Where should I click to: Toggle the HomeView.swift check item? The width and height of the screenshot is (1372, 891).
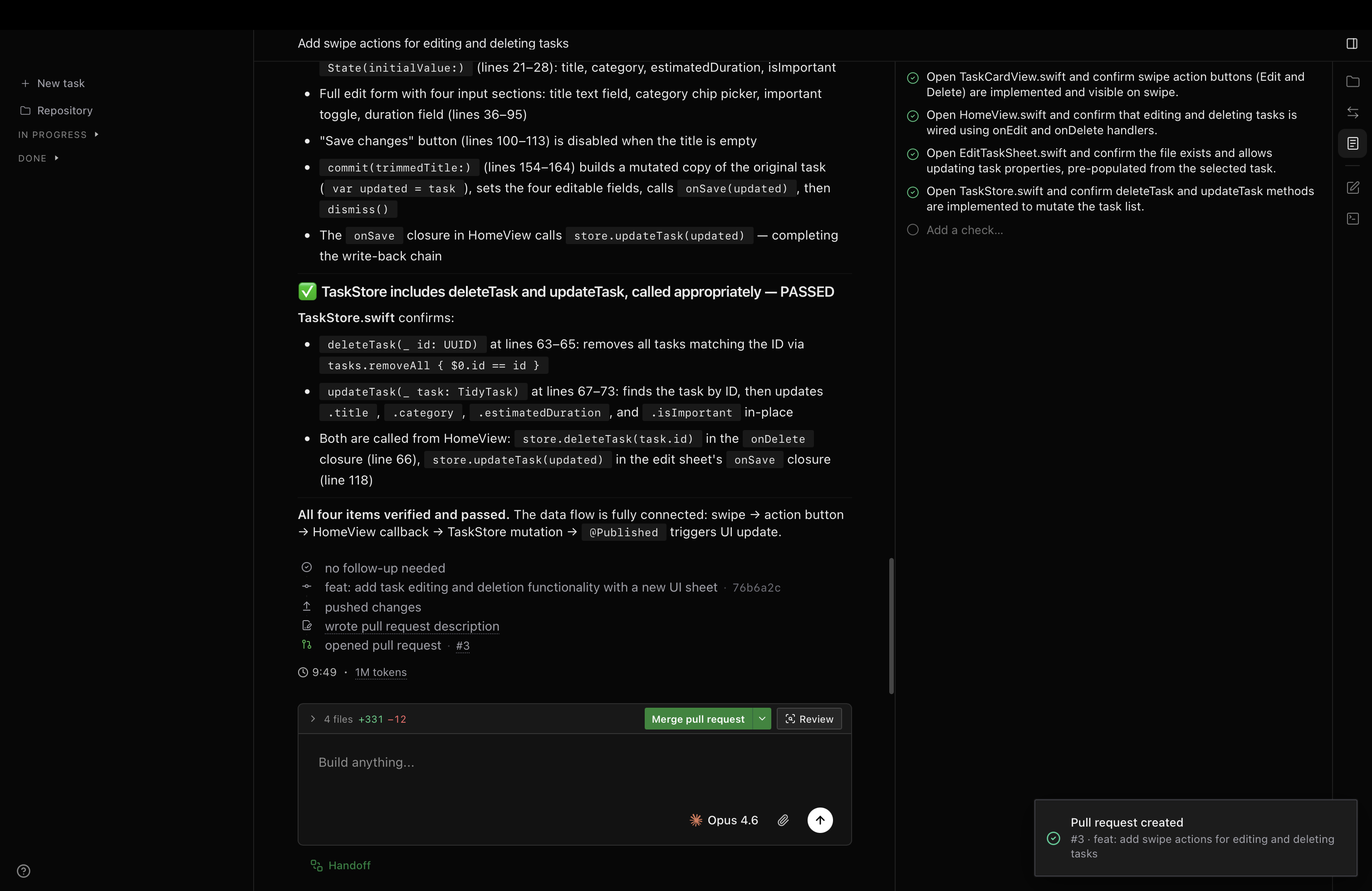click(x=912, y=116)
